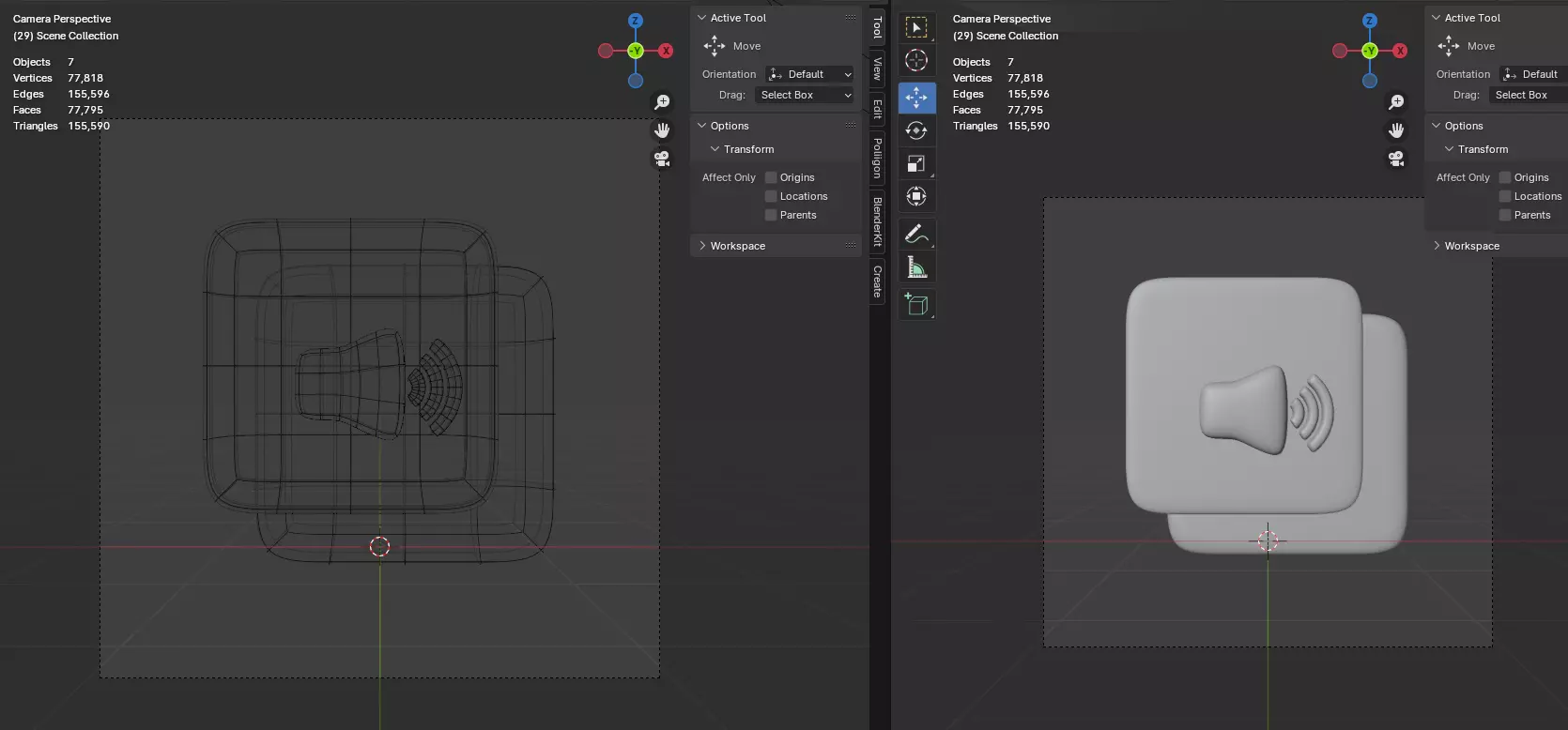The image size is (1568, 730).
Task: Open Orientation Default dropdown in left panel
Action: coord(809,74)
